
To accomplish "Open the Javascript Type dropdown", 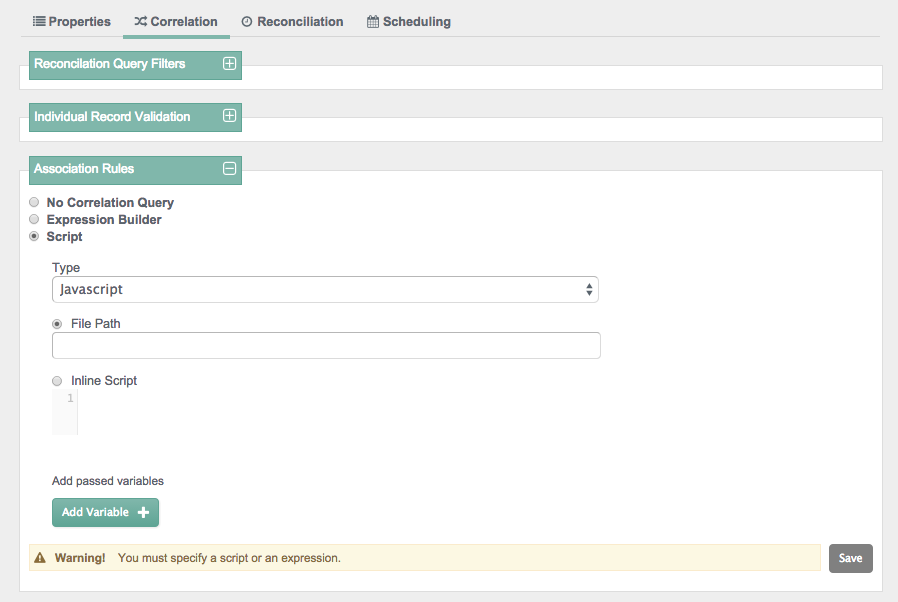I will click(325, 289).
